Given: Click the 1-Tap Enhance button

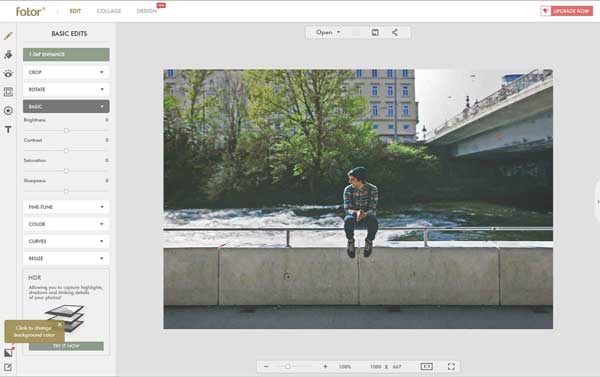Looking at the screenshot, I should coord(66,54).
